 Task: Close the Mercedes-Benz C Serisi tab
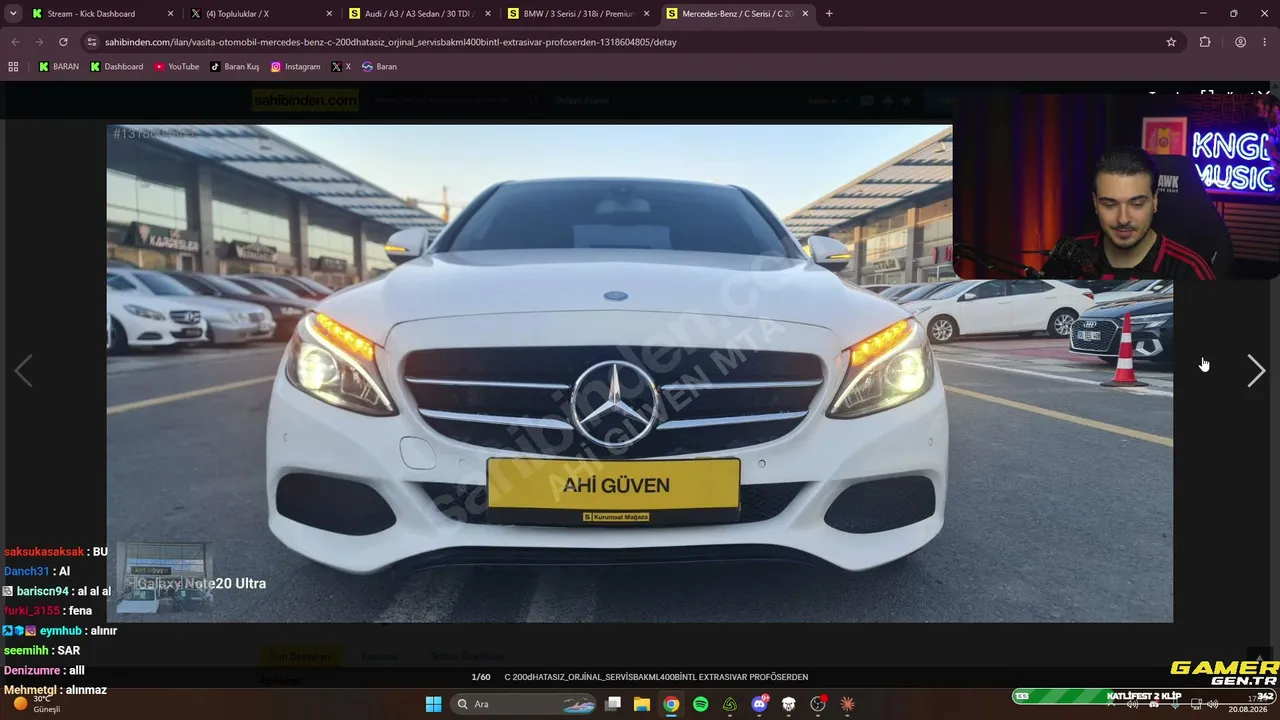805,14
